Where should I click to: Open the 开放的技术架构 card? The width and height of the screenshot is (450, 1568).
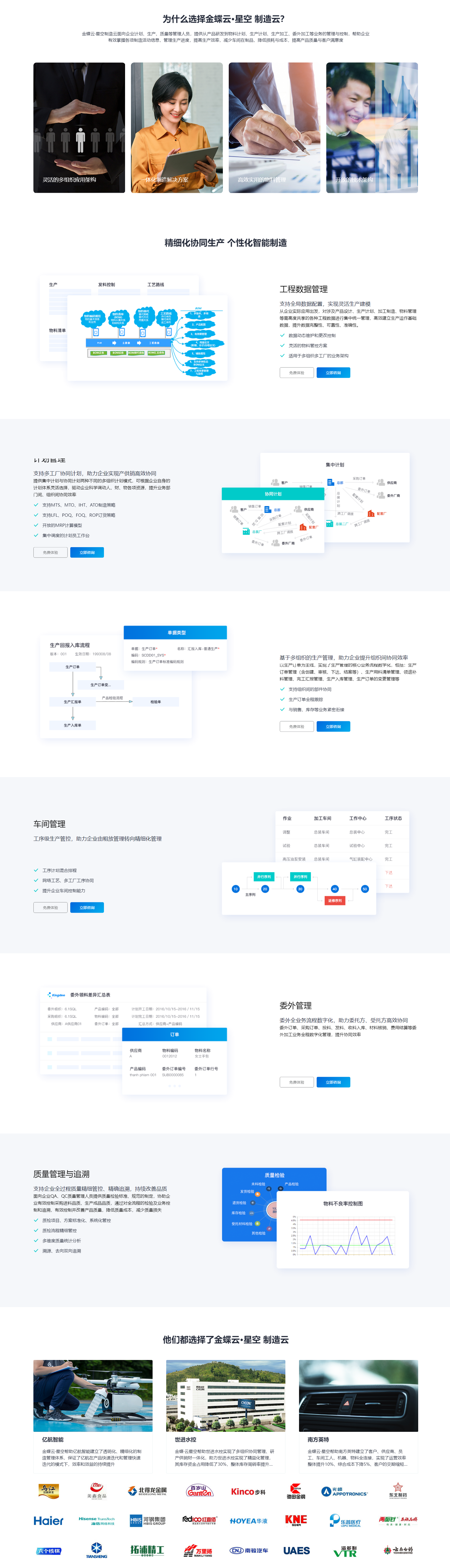[372, 128]
